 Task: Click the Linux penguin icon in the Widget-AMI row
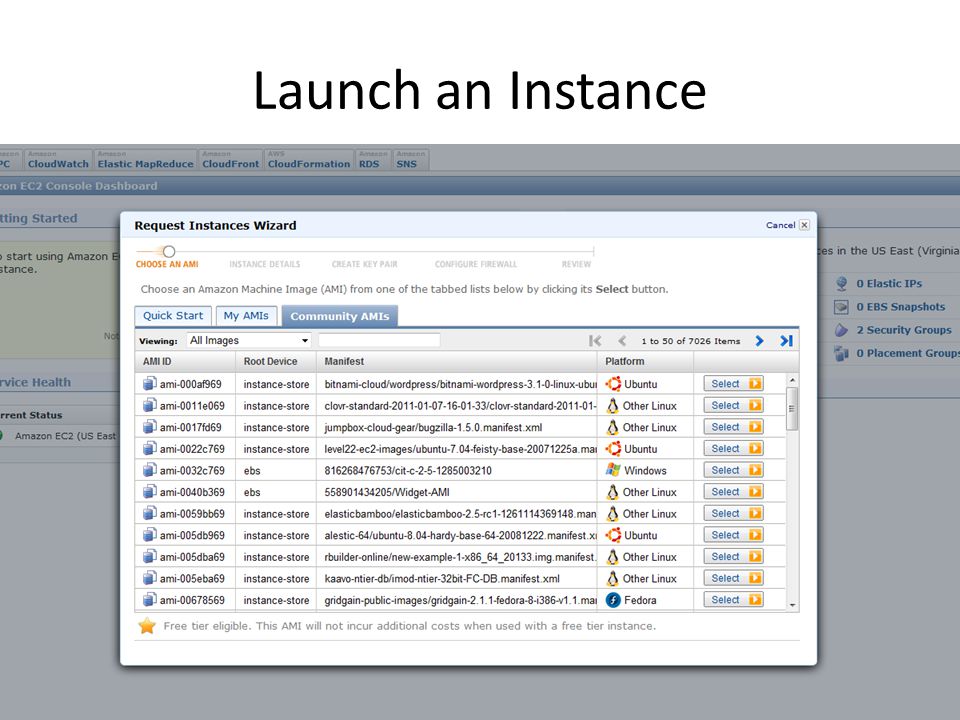click(x=612, y=492)
